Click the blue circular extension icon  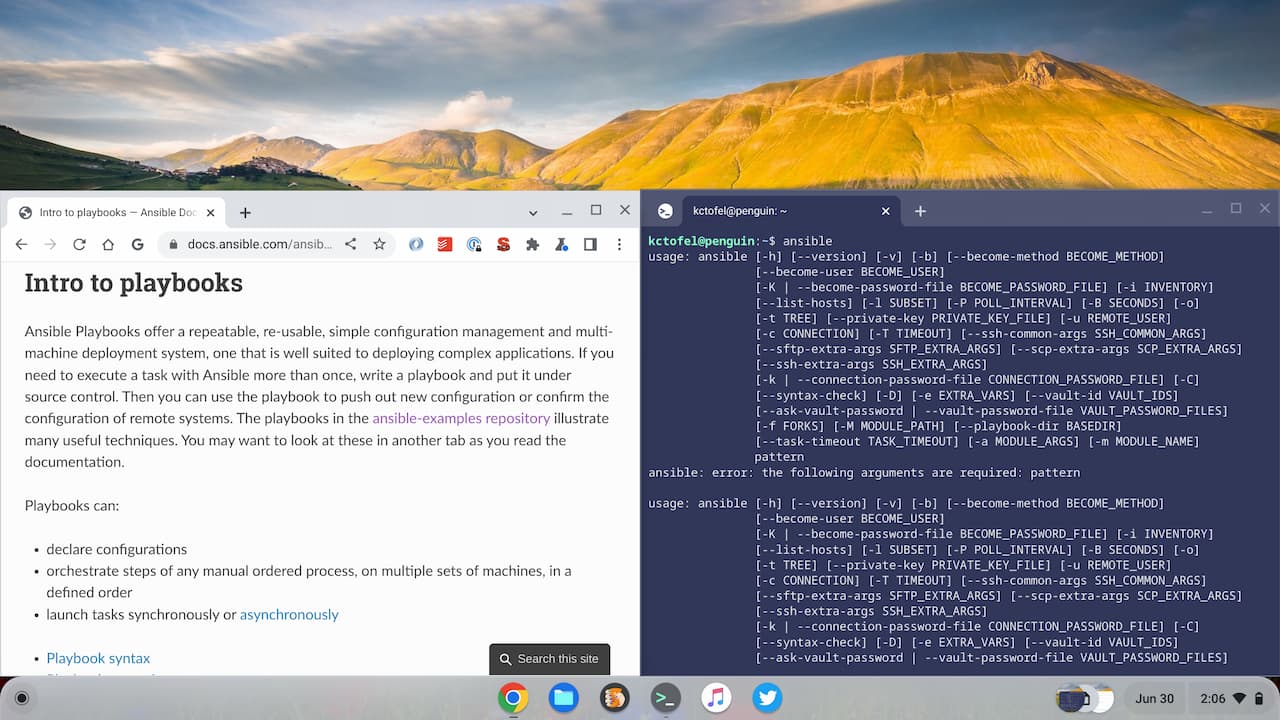(x=416, y=244)
